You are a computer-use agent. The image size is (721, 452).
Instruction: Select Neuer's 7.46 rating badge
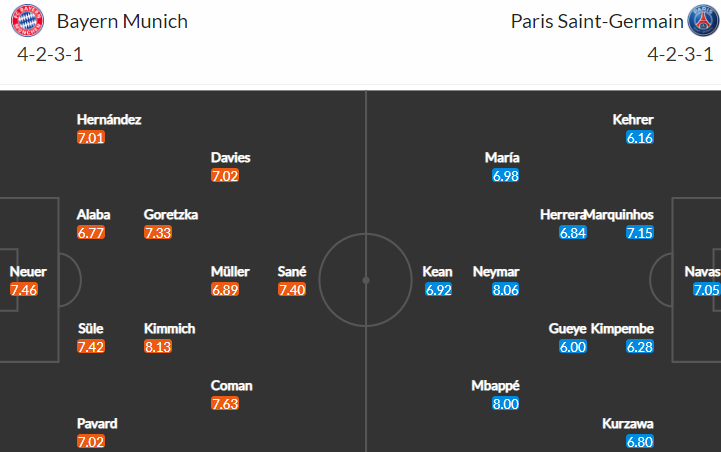[24, 290]
